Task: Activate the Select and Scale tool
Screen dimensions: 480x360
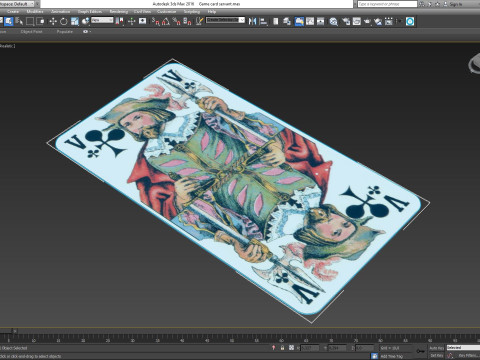Action: click(75, 22)
